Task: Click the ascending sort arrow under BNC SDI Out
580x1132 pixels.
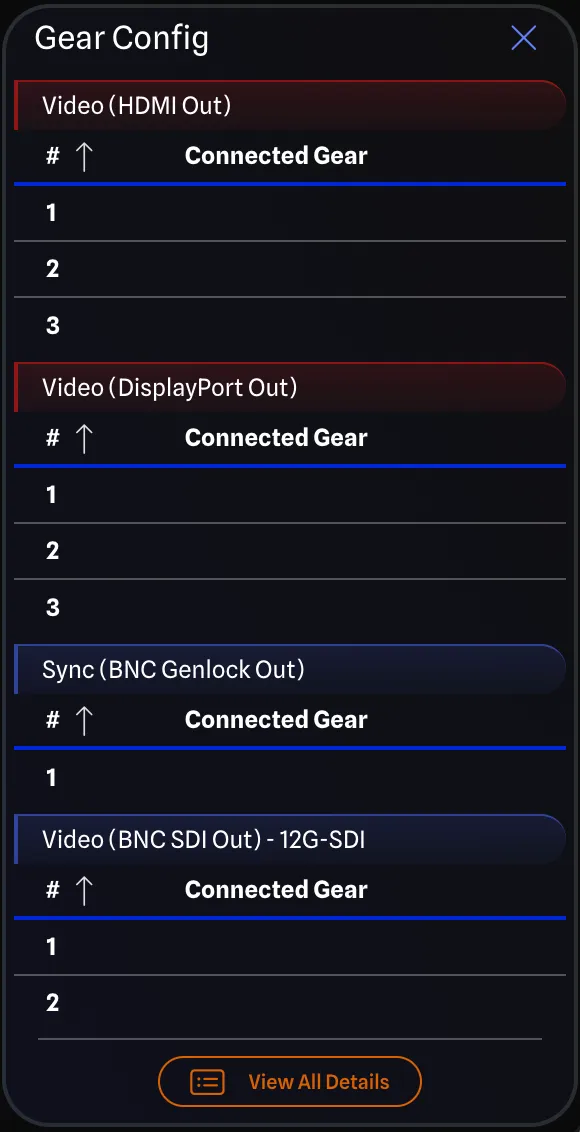Action: click(84, 890)
